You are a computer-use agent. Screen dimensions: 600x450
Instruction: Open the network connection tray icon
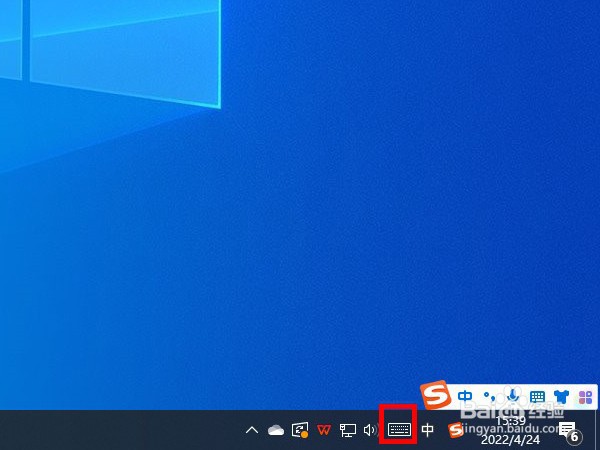pos(347,430)
